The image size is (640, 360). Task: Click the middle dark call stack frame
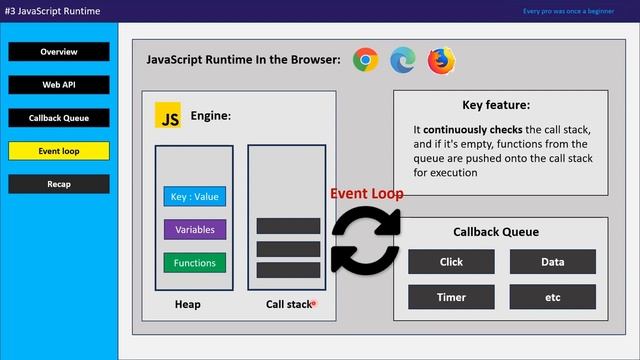coord(288,249)
